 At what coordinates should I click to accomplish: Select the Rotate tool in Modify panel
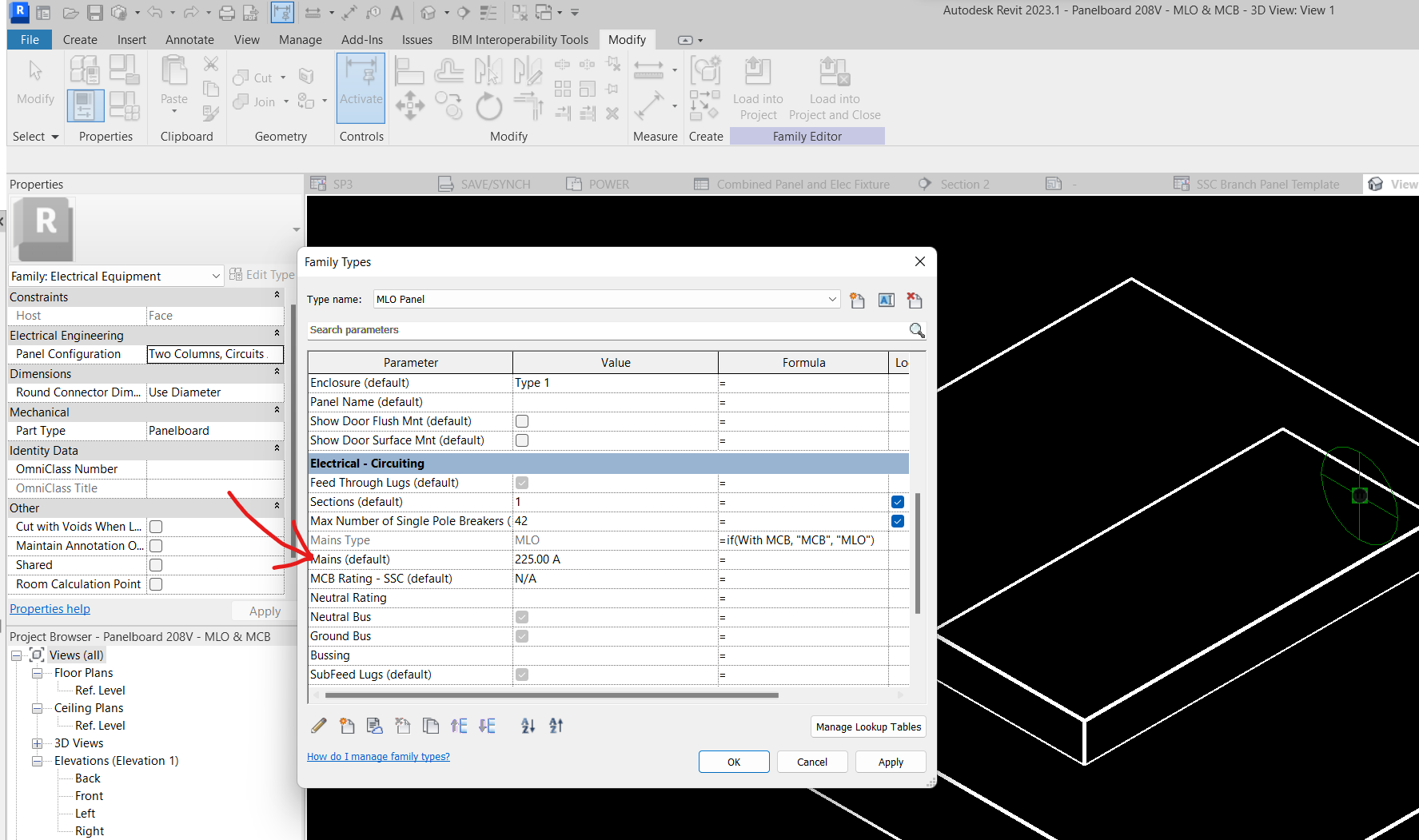pos(488,106)
